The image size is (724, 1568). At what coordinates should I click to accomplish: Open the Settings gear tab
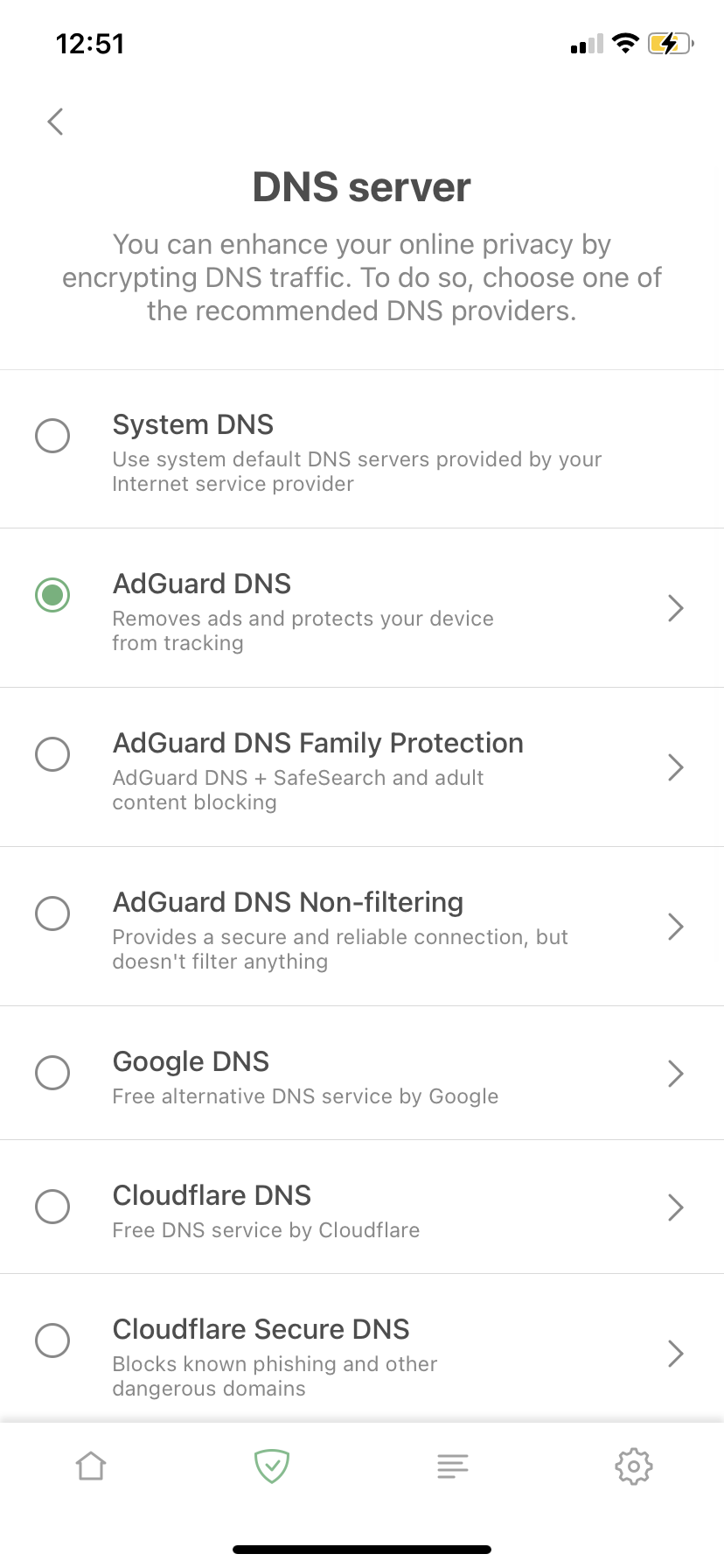(x=634, y=1466)
